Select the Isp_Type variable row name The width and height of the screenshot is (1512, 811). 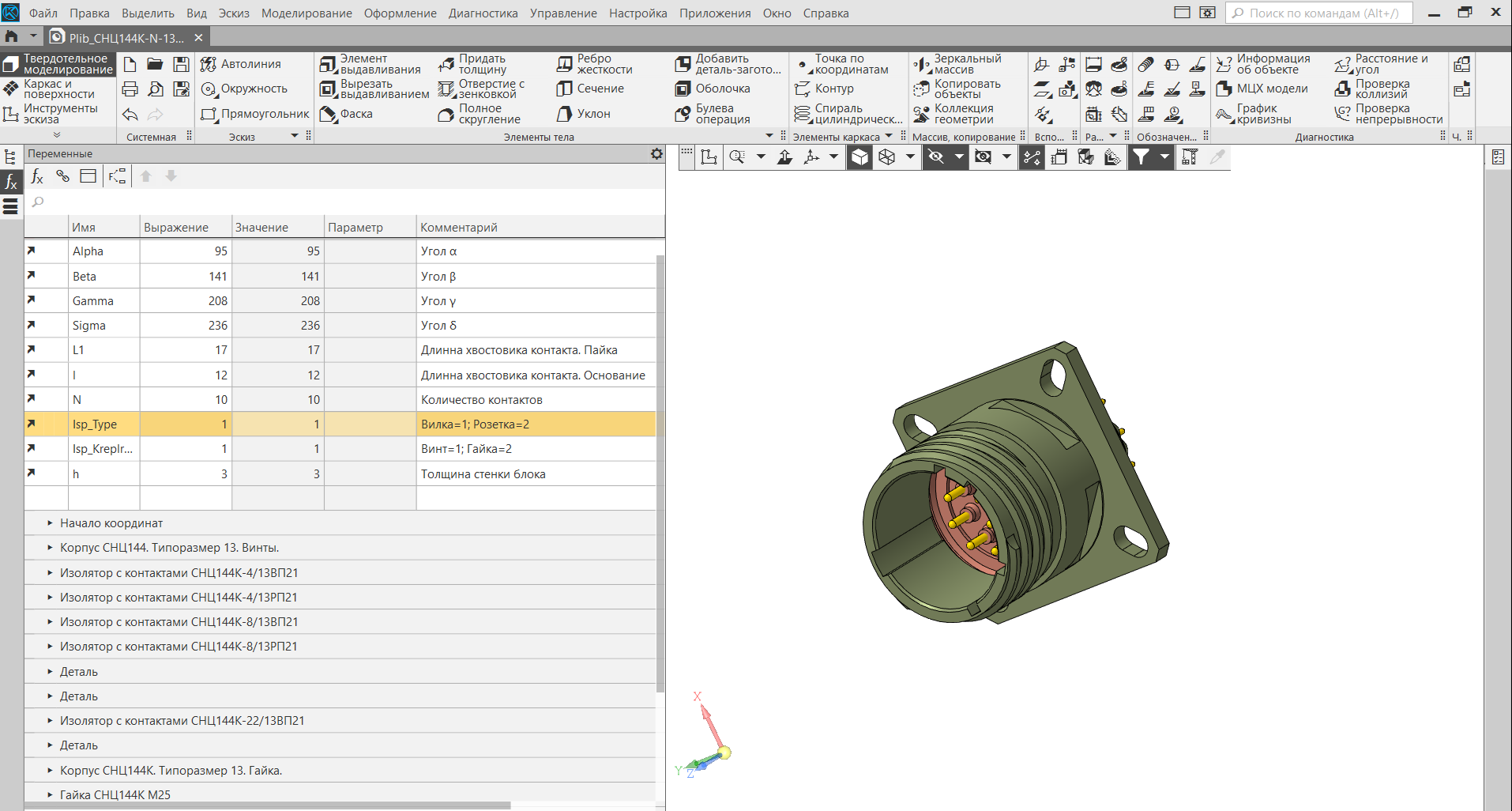coord(95,424)
